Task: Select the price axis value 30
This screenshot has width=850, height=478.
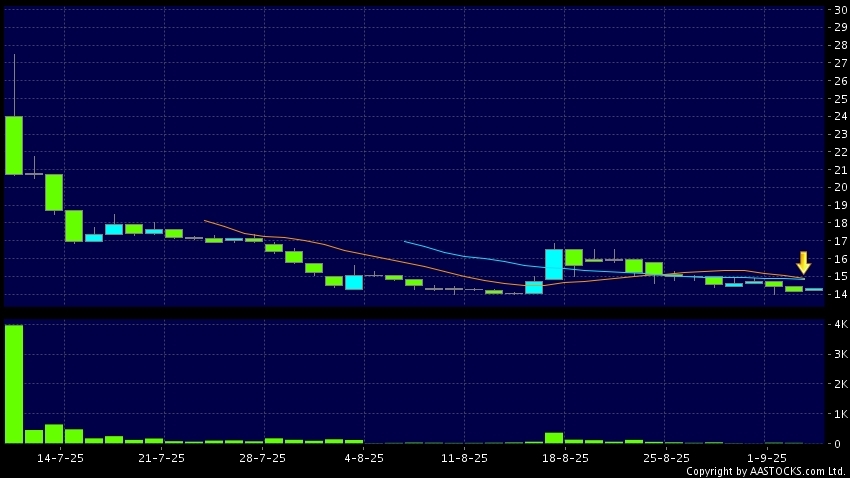Action: (x=841, y=10)
